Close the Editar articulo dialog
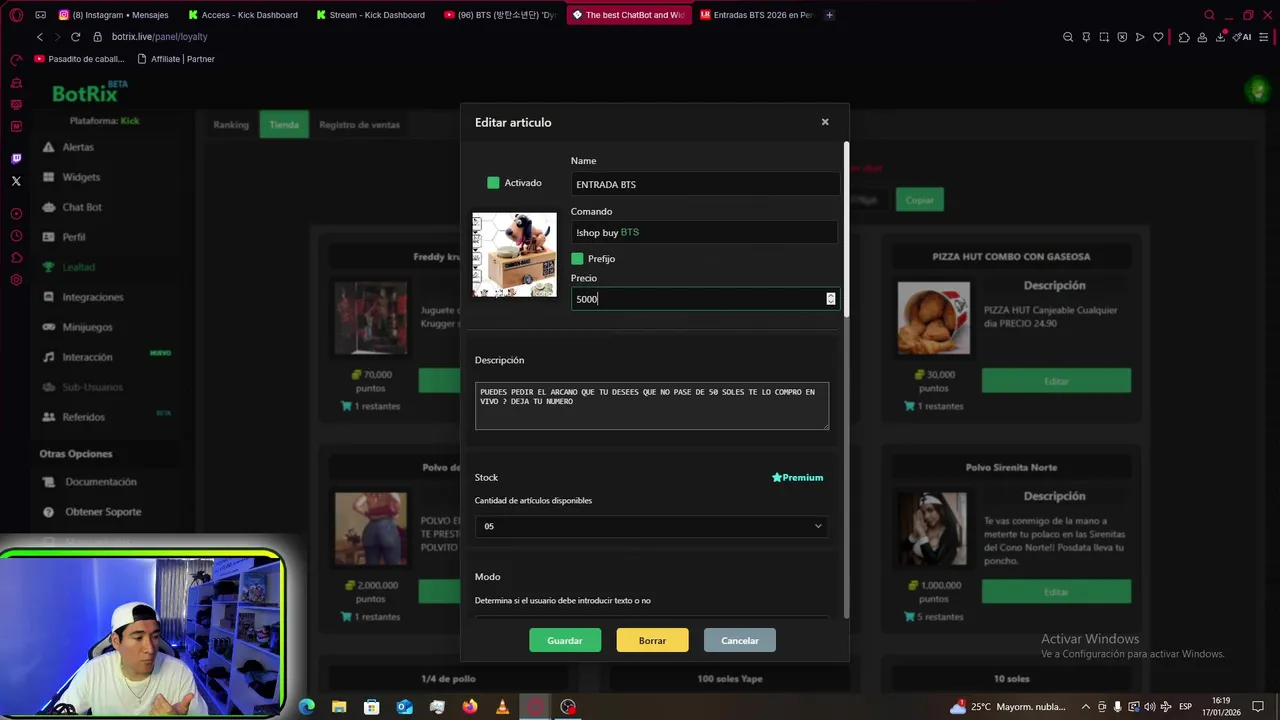The width and height of the screenshot is (1280, 720). click(x=825, y=122)
